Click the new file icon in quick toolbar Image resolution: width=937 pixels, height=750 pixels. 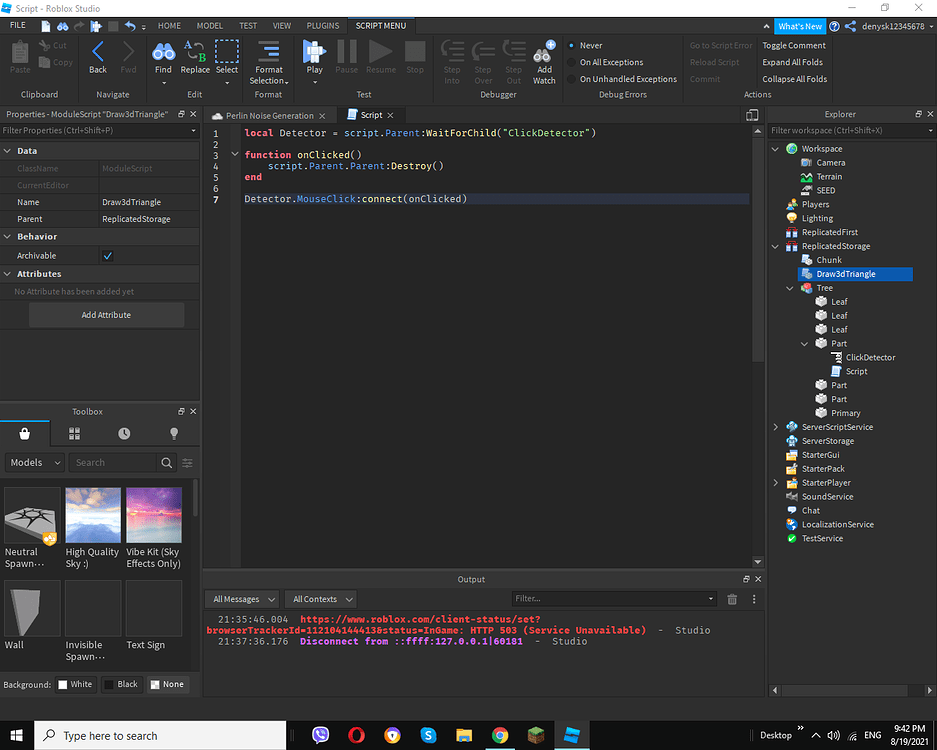(45, 26)
